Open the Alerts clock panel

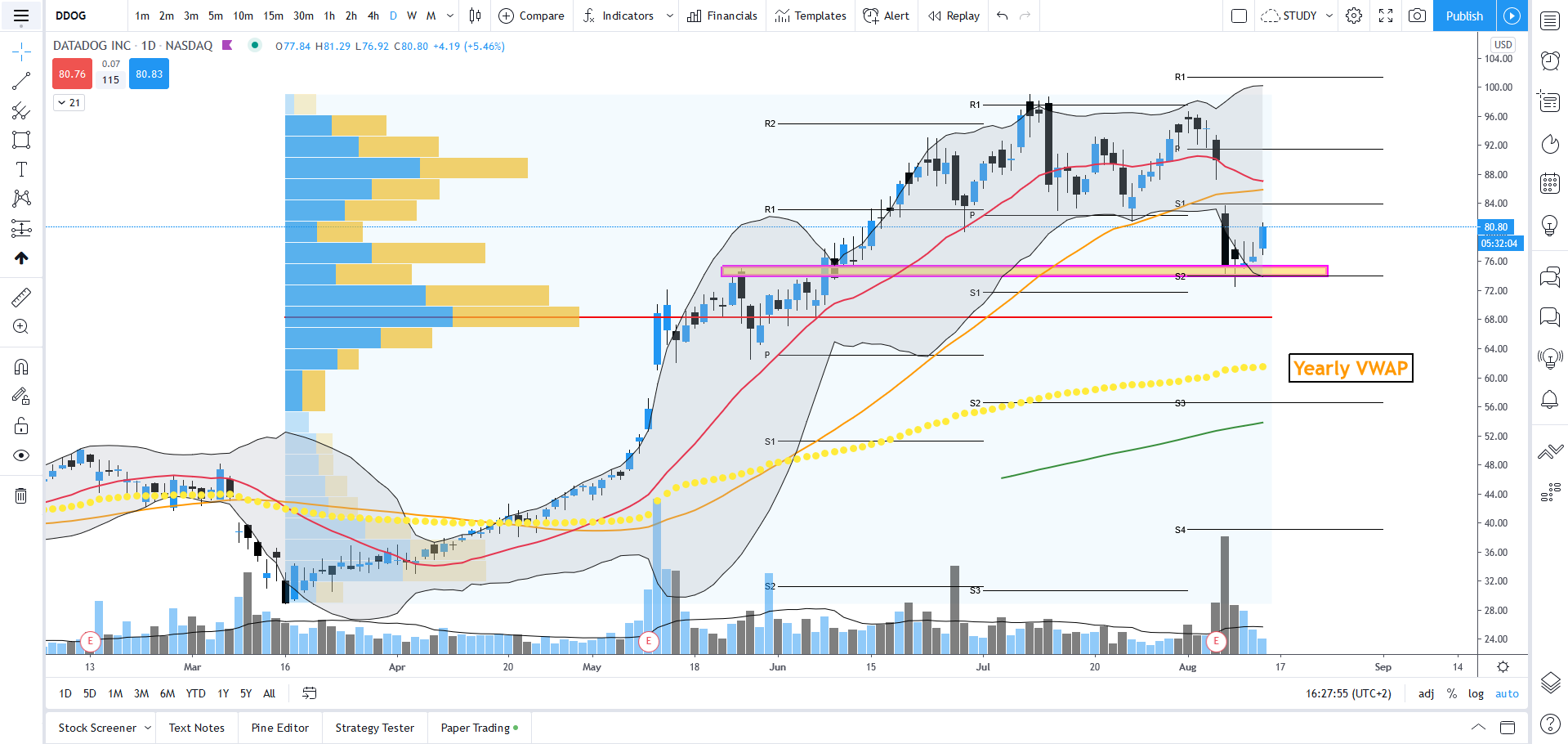click(x=1550, y=61)
